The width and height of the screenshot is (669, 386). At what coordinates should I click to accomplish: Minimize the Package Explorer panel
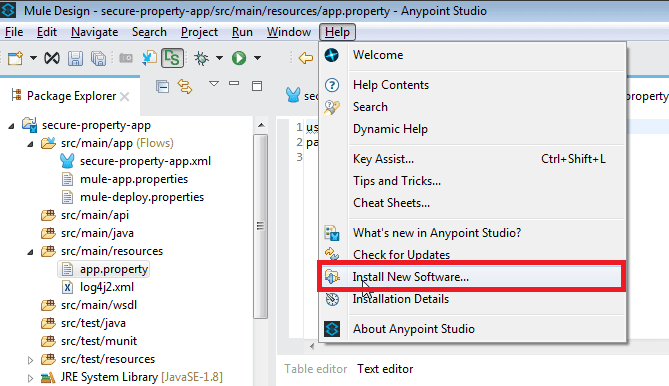234,84
